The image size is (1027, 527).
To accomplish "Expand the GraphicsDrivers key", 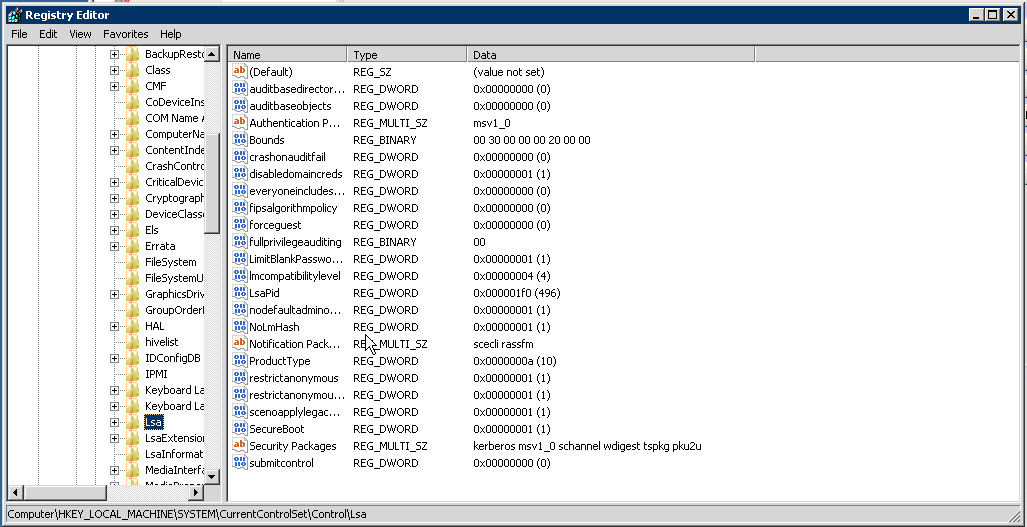I will point(115,295).
